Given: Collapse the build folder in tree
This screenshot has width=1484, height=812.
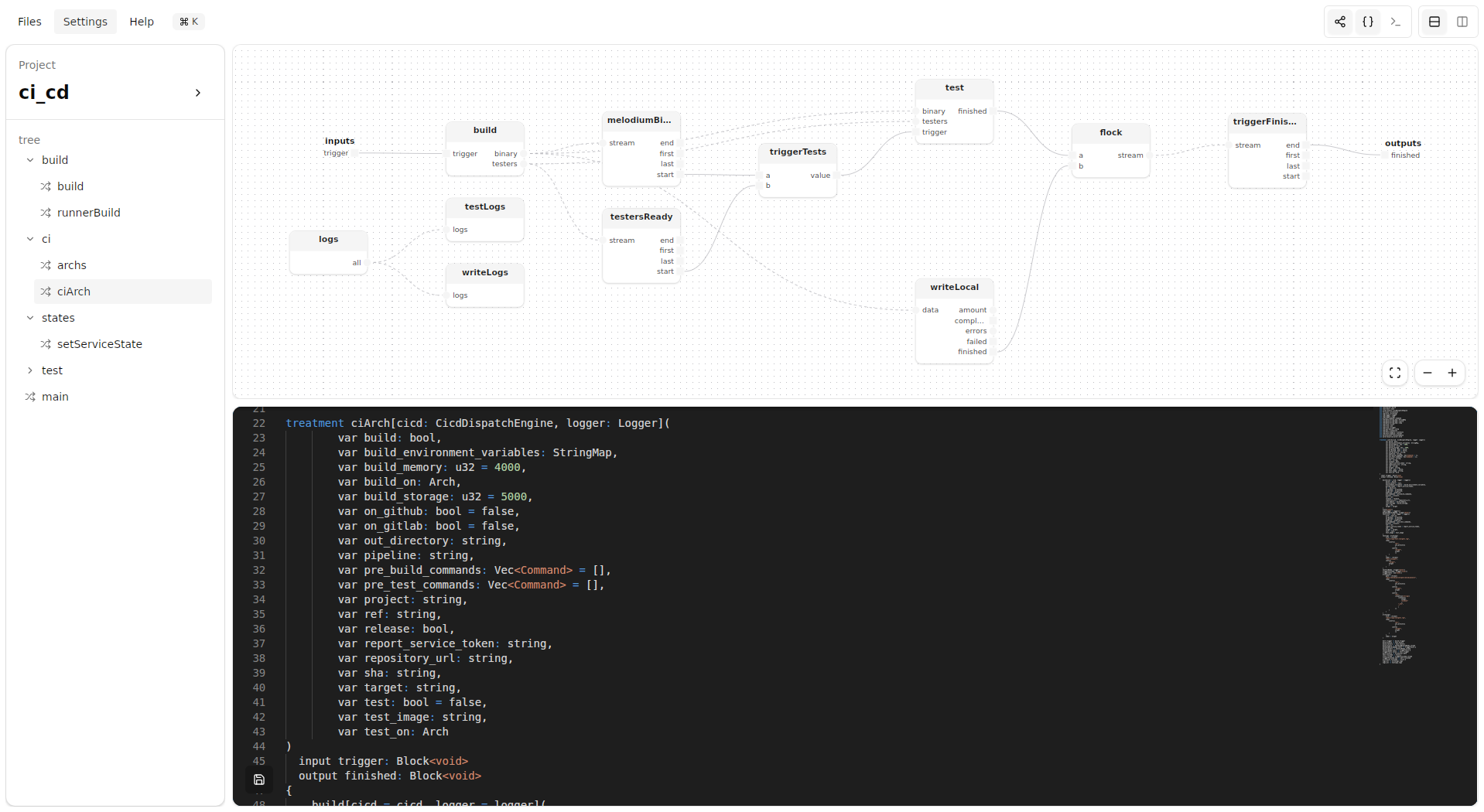Looking at the screenshot, I should tap(30, 160).
